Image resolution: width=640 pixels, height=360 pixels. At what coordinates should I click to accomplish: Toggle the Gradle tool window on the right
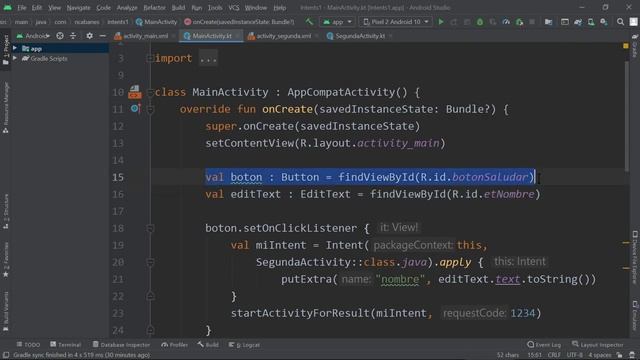coord(635,46)
